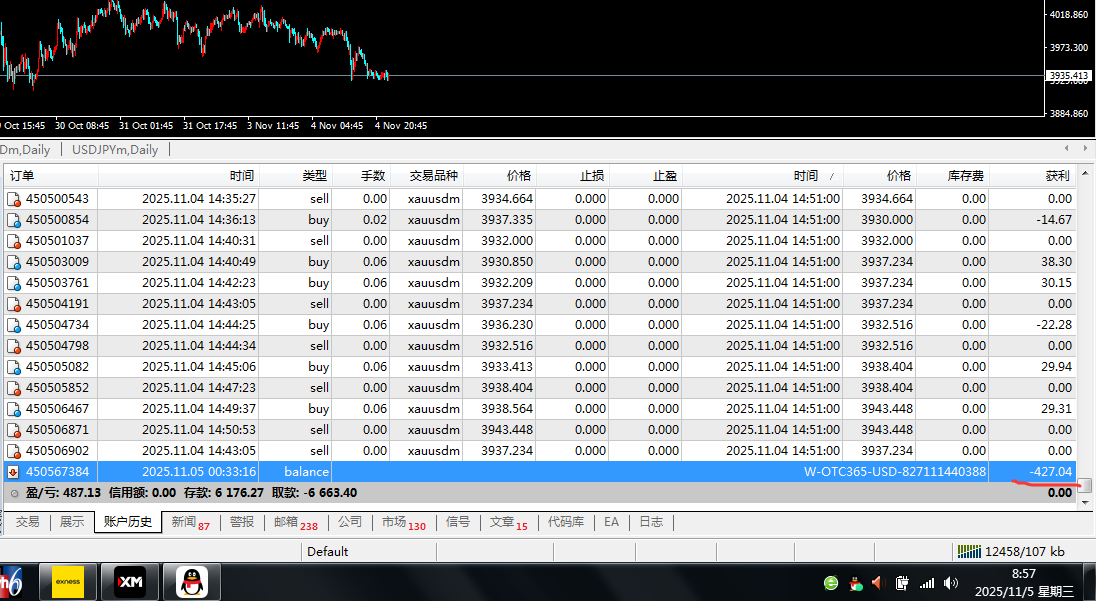Open the 邮箱 tab

click(293, 522)
